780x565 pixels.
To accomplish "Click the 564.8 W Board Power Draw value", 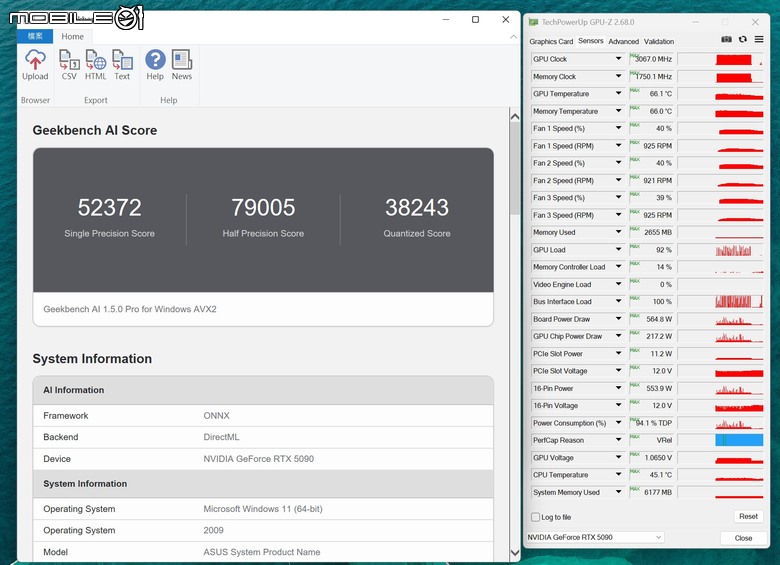I will [659, 319].
